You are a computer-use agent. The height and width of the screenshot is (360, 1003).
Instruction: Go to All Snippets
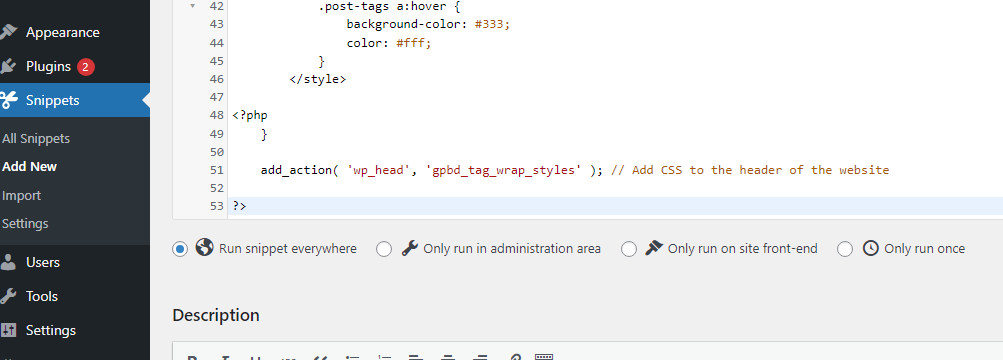(x=36, y=139)
